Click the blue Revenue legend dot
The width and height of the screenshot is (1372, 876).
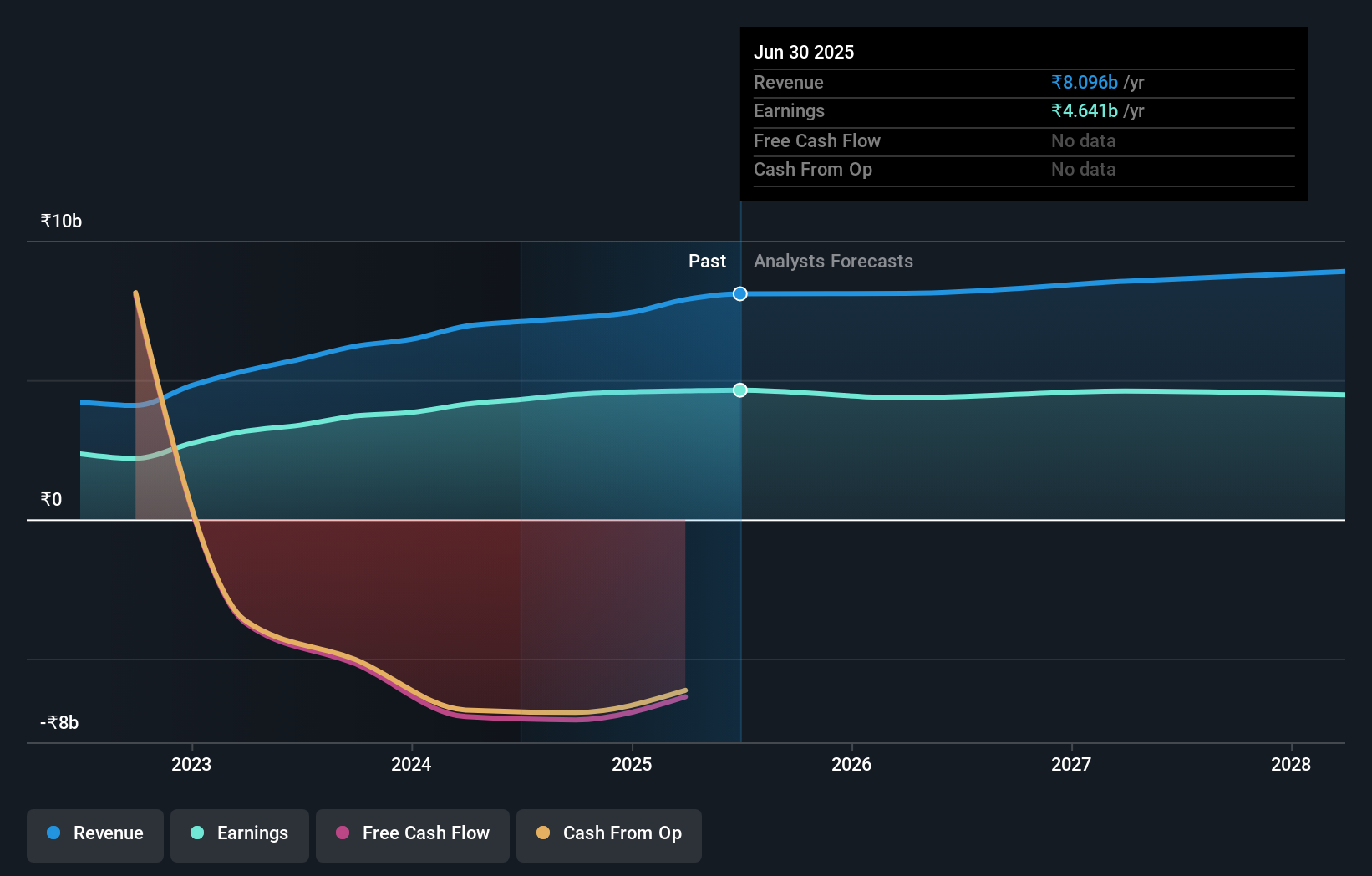pos(52,833)
